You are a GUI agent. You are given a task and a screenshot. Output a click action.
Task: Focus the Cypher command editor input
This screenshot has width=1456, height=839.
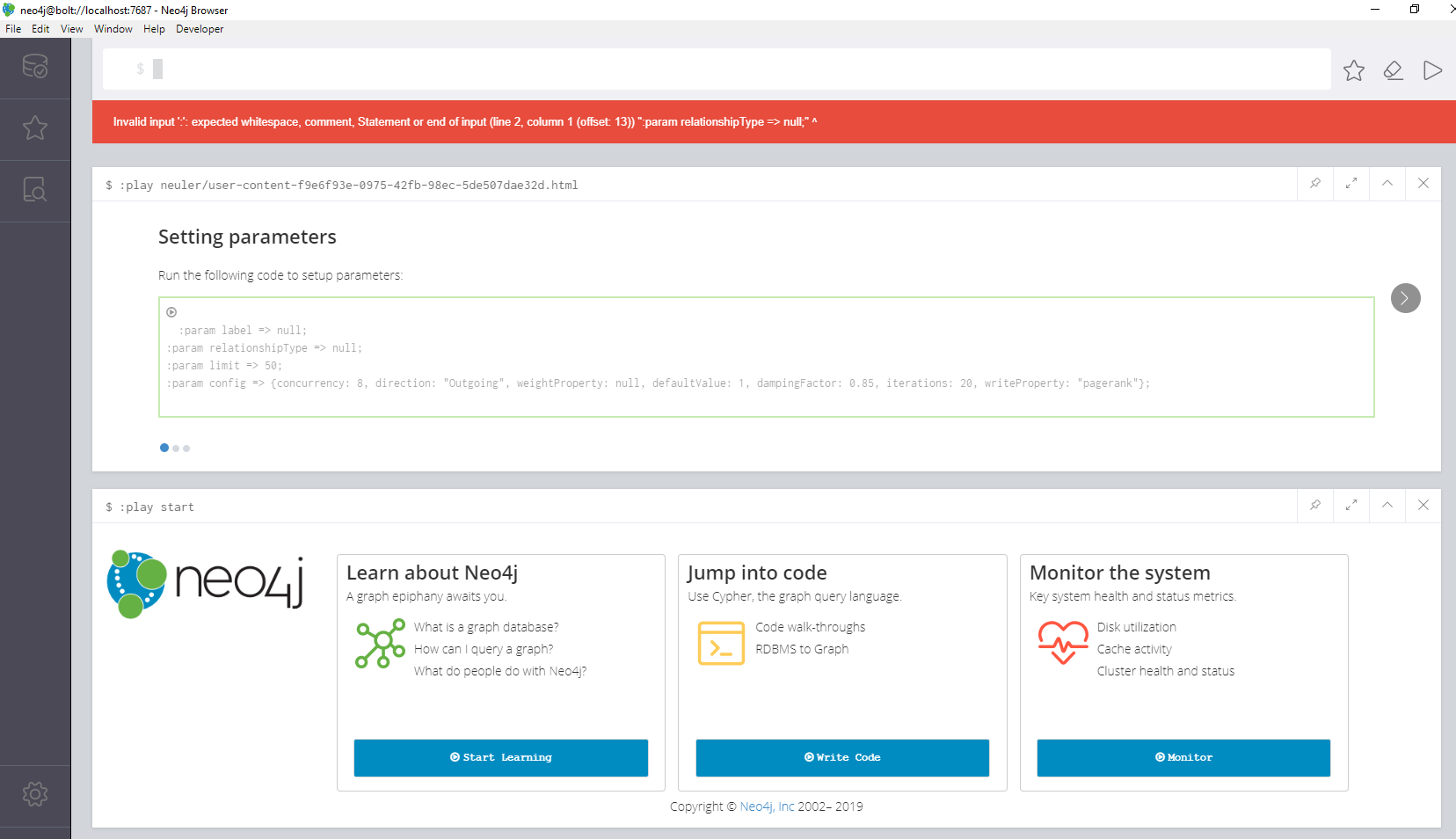tap(717, 69)
